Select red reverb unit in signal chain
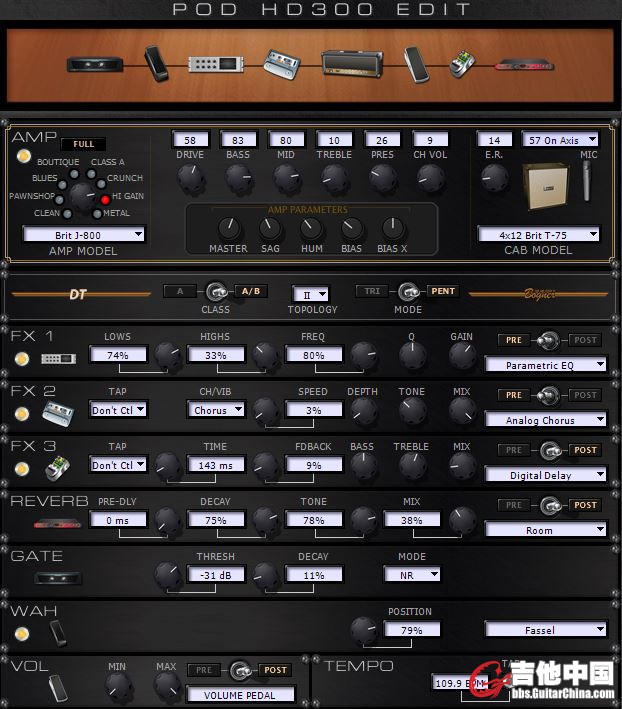This screenshot has height=709, width=622. pos(524,66)
